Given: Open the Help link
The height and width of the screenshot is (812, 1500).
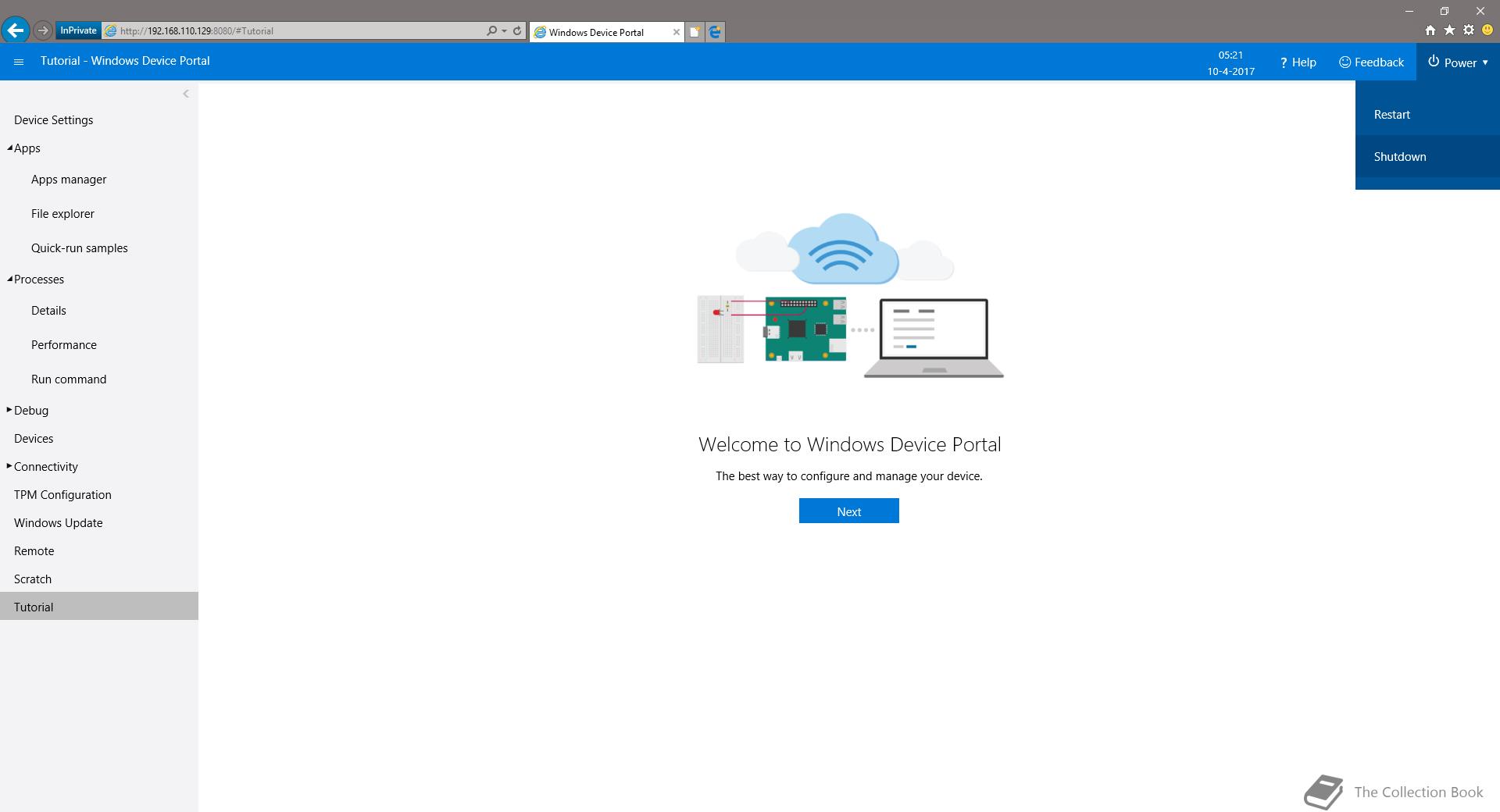Looking at the screenshot, I should pos(1298,62).
